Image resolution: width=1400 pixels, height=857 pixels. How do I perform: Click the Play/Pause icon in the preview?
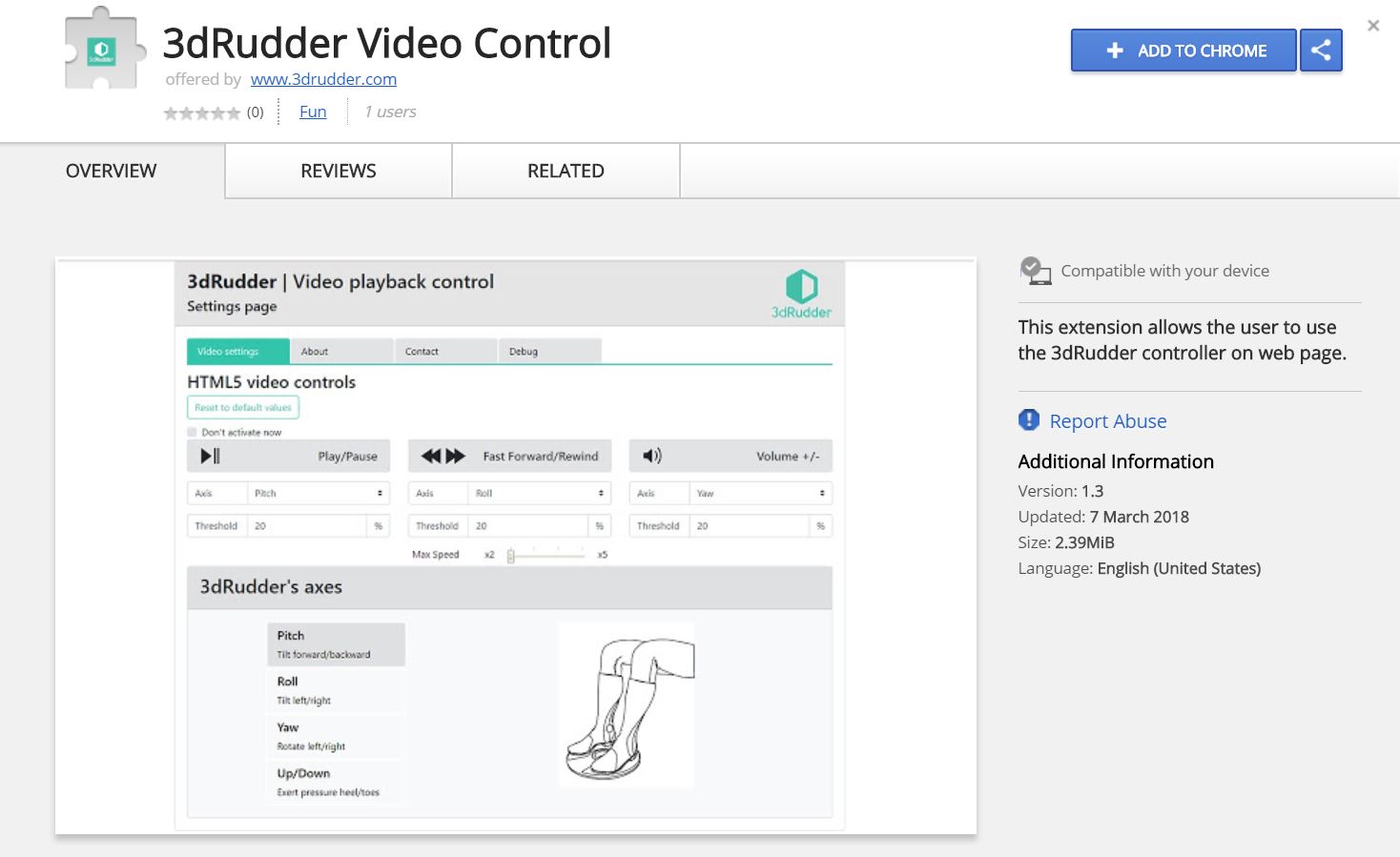coord(210,456)
